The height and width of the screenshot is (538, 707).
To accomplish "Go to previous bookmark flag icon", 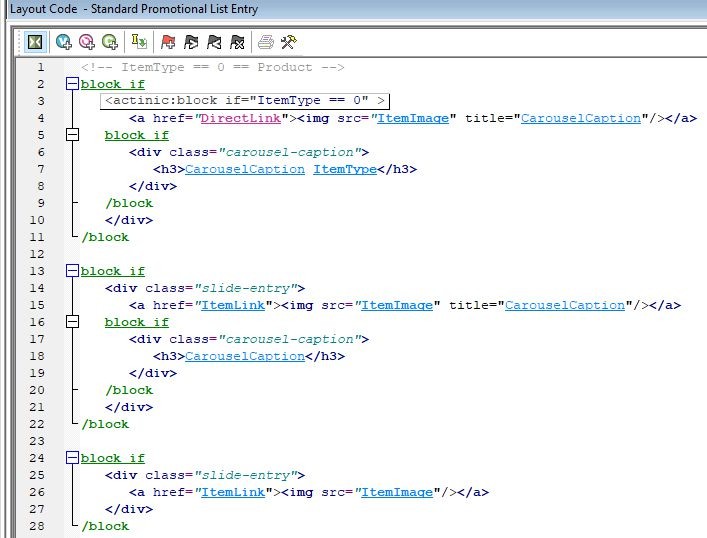I will tap(214, 42).
